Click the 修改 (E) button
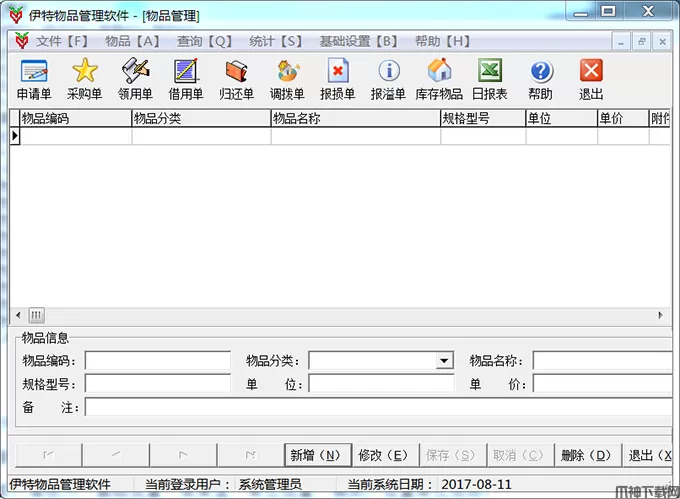 click(x=386, y=455)
